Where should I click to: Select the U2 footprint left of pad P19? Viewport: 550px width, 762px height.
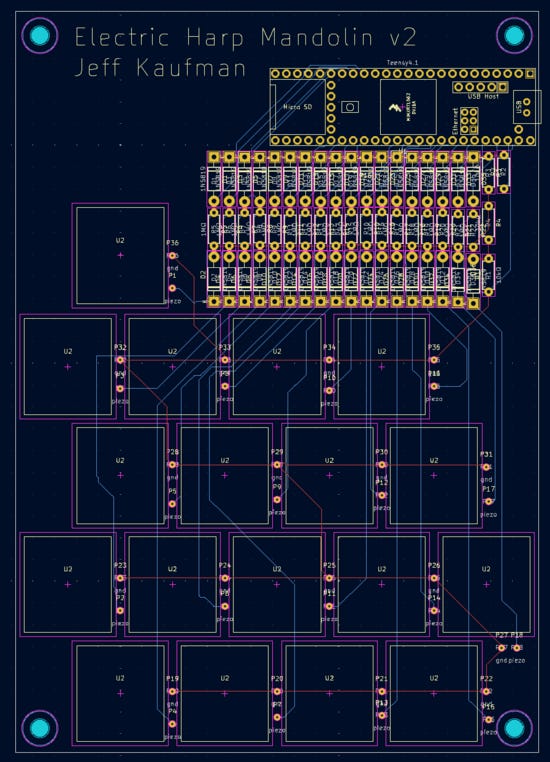pyautogui.click(x=120, y=693)
